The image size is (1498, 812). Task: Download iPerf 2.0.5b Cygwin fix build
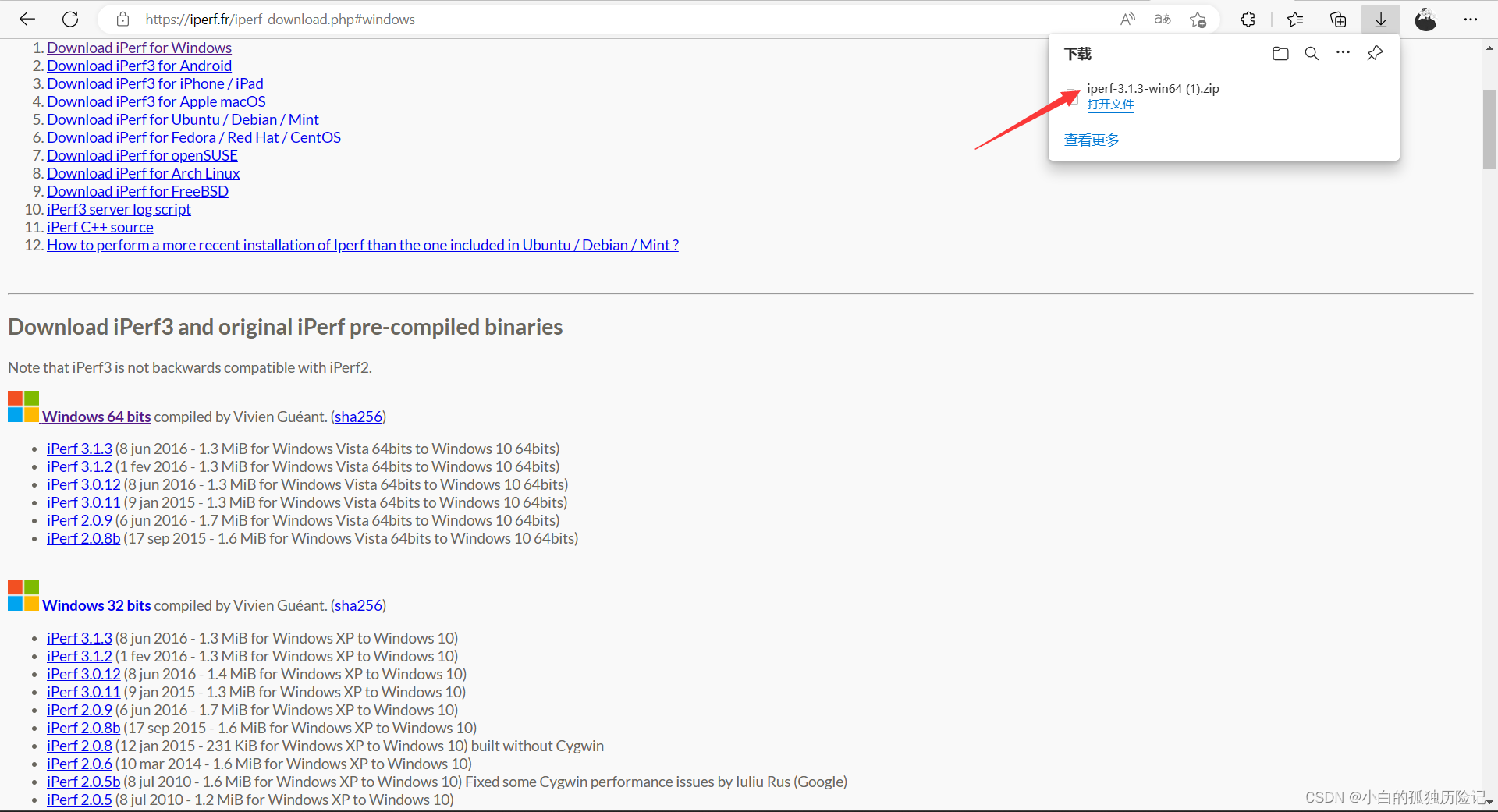(83, 782)
